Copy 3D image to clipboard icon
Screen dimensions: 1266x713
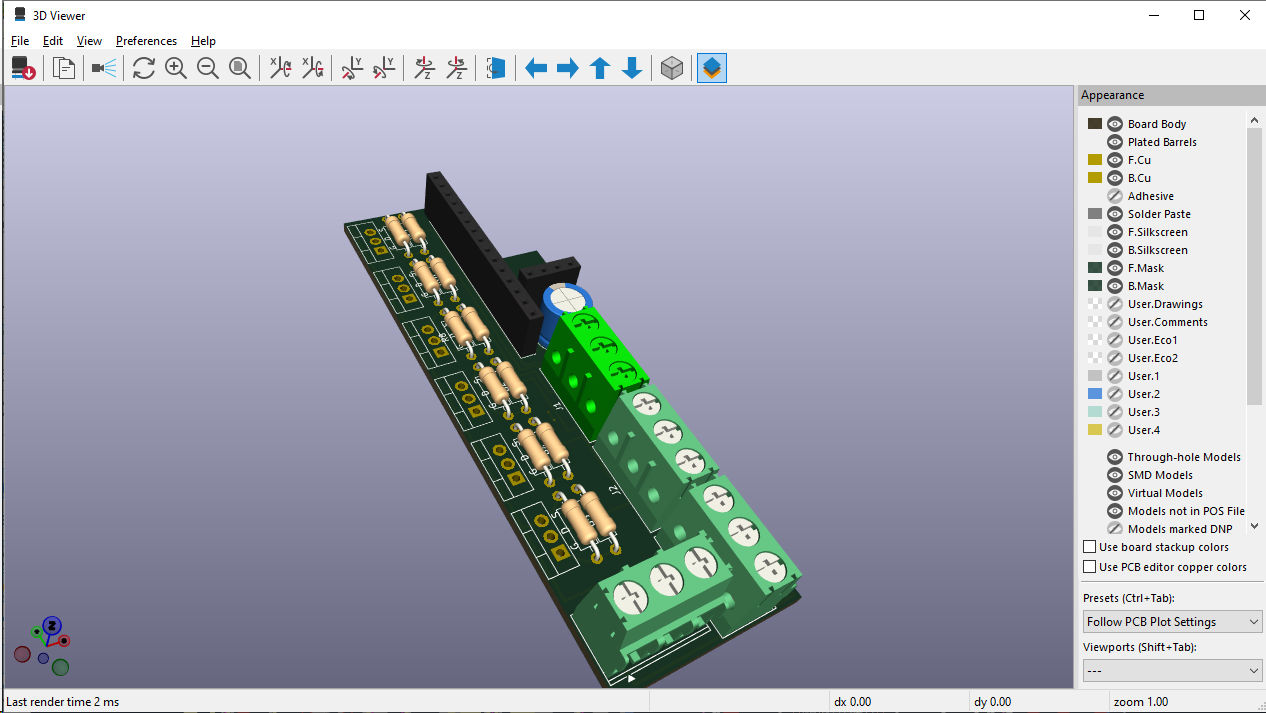point(65,68)
